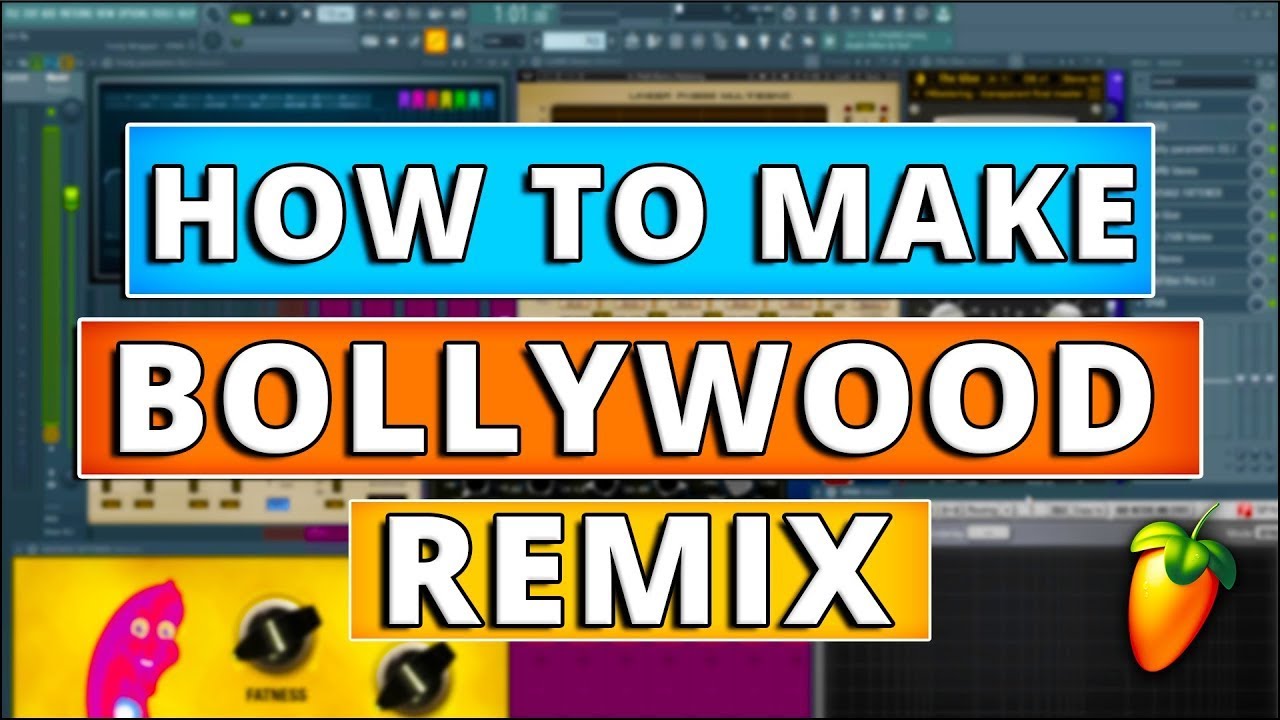Click the FATNESS knob on the yellow plugin
This screenshot has height=720, width=1280.
click(278, 637)
